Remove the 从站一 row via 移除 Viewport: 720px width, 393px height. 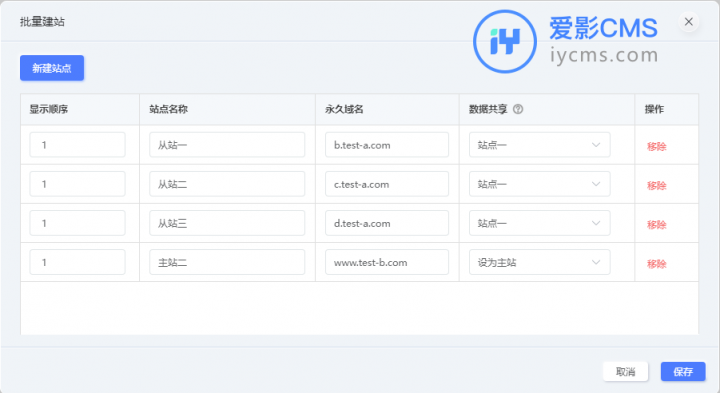656,146
